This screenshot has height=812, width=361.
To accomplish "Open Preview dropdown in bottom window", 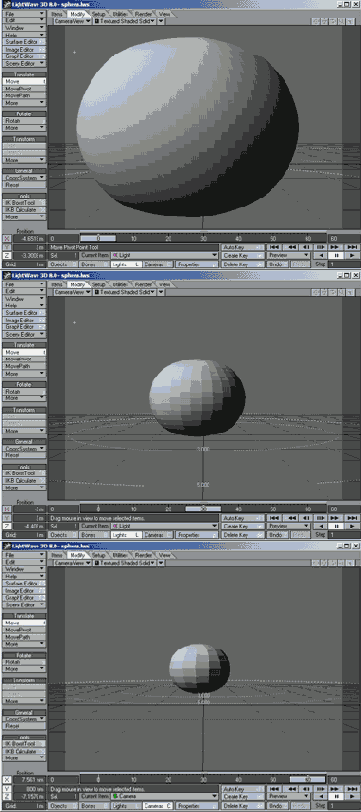I will pos(288,797).
